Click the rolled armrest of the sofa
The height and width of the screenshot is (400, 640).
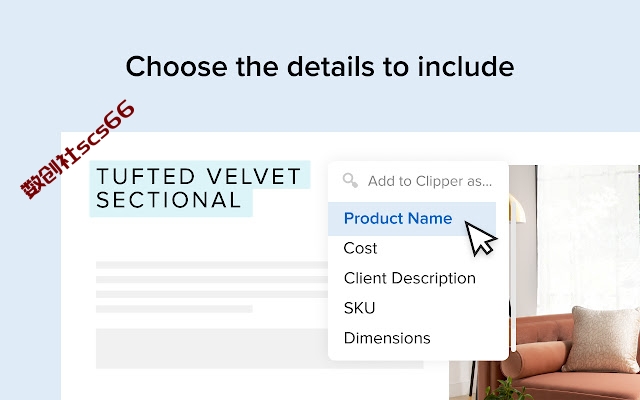point(535,359)
